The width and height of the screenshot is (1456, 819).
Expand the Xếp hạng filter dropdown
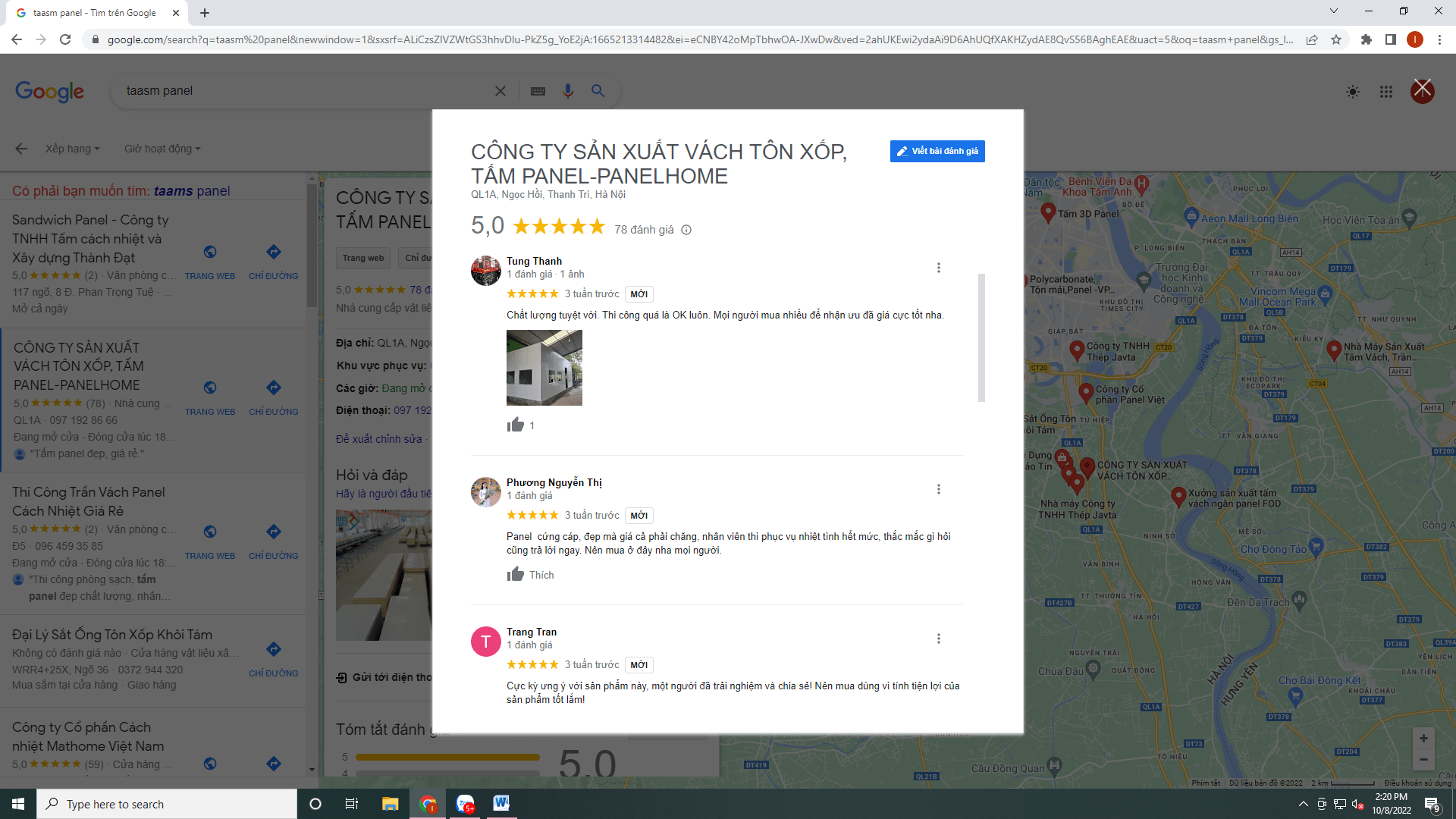coord(72,149)
